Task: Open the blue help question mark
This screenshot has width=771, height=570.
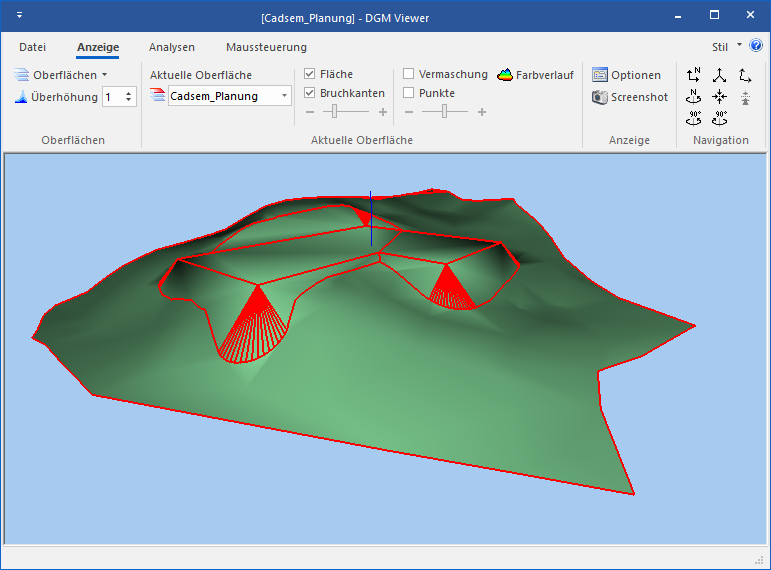Action: click(756, 46)
